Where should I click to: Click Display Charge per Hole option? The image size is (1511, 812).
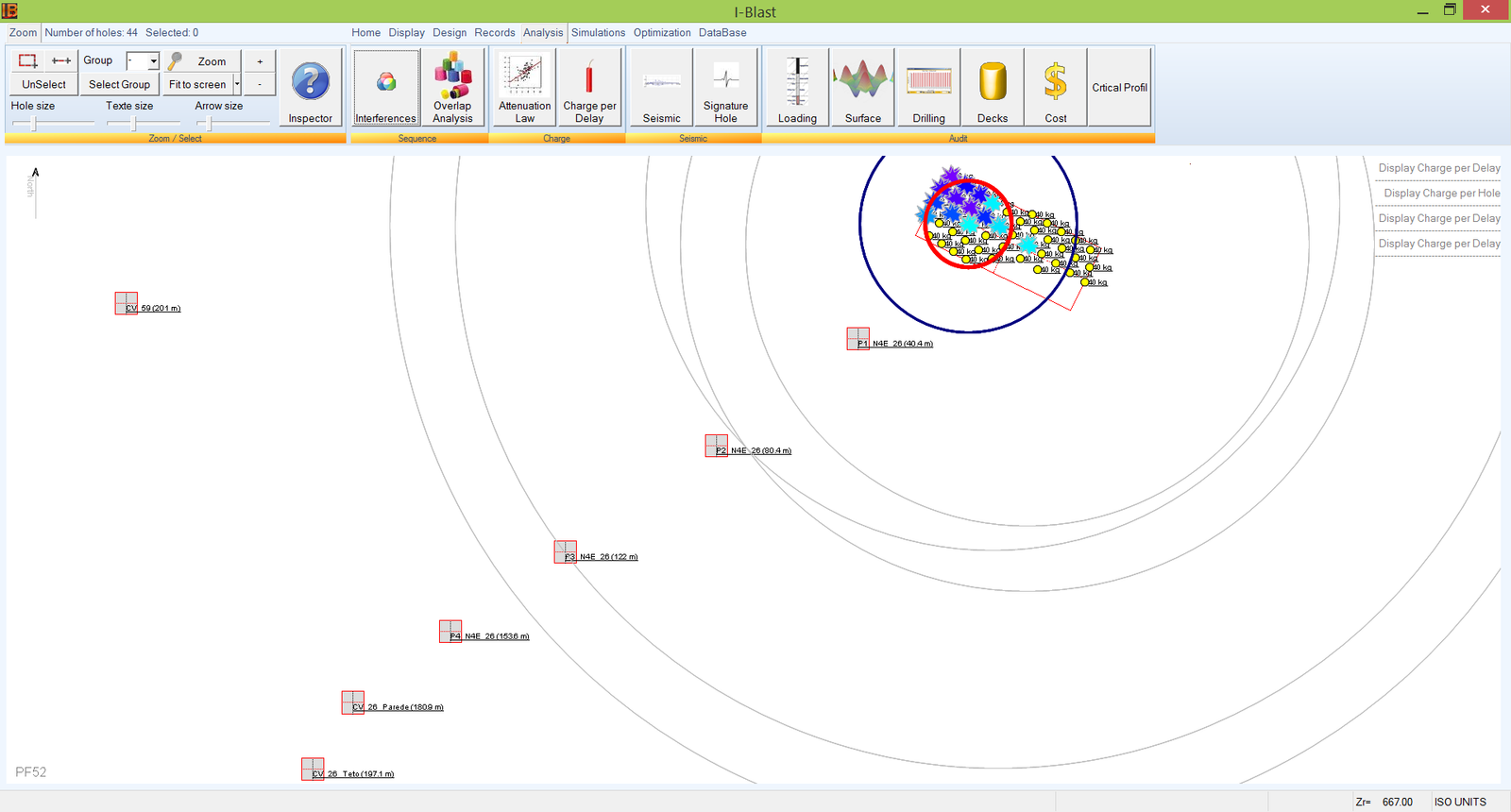pos(1441,193)
